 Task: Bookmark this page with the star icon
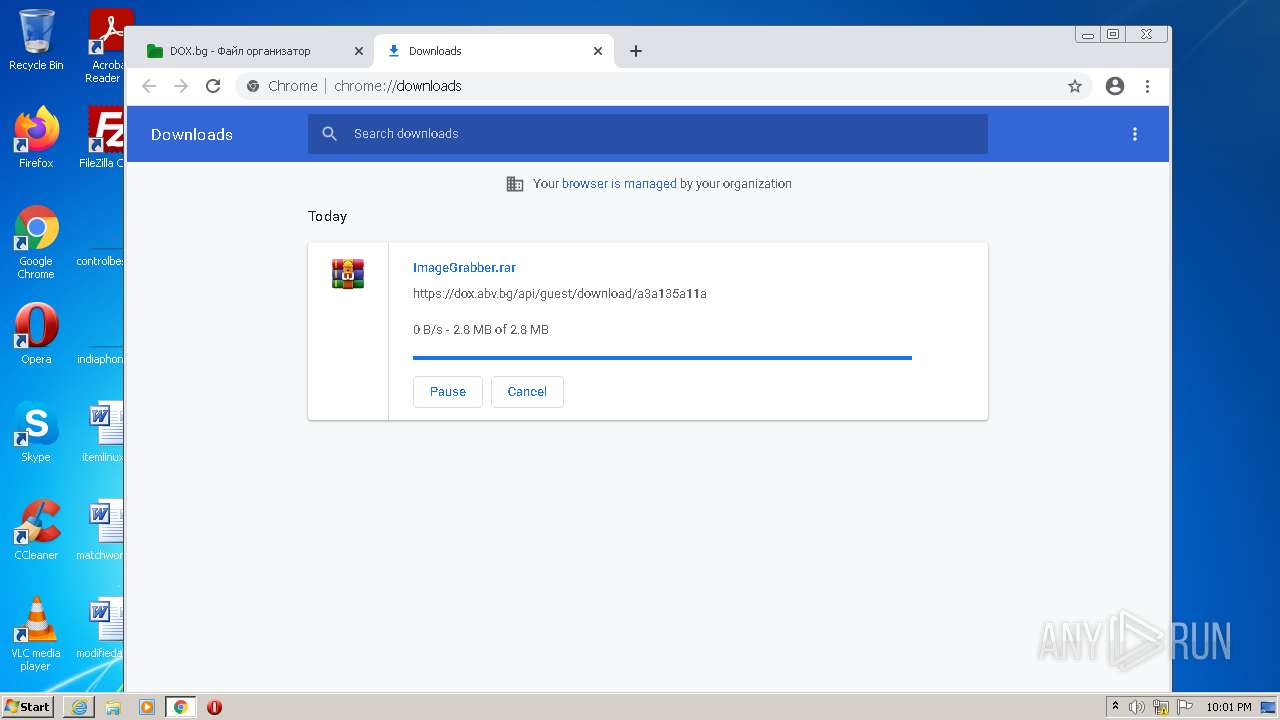coord(1075,86)
